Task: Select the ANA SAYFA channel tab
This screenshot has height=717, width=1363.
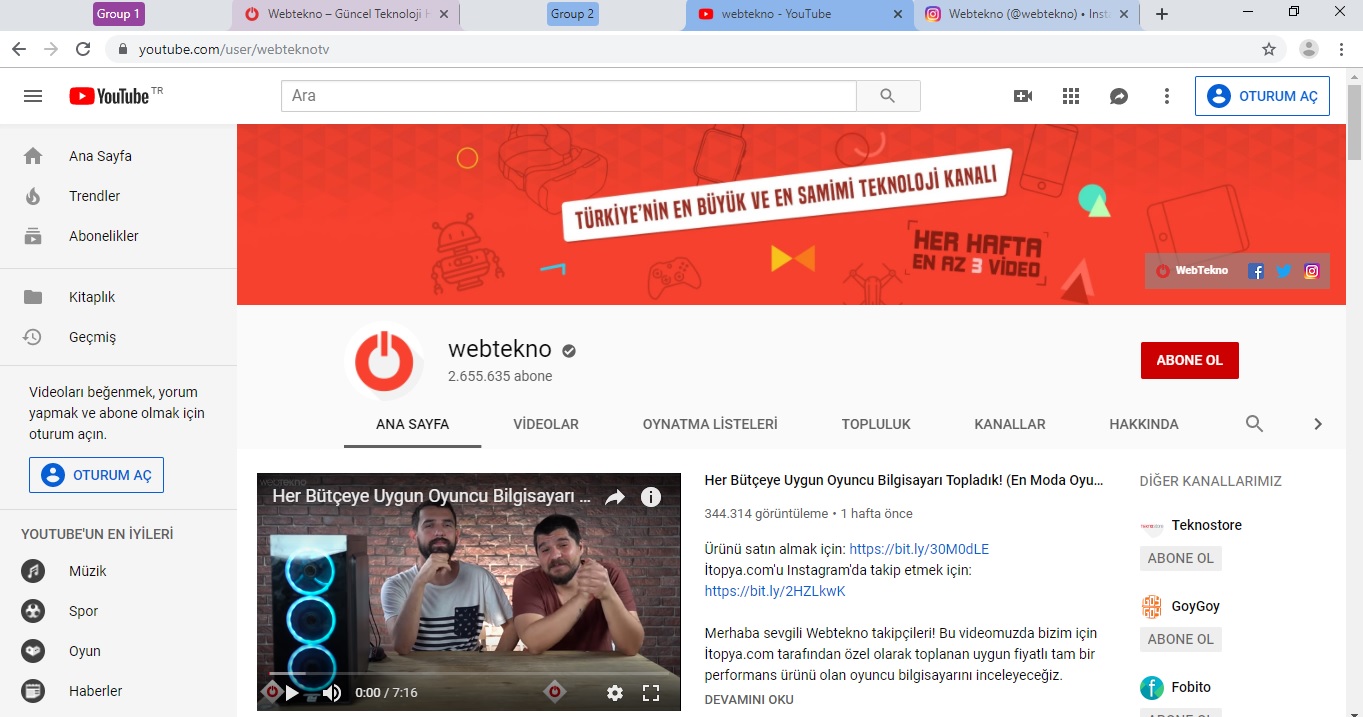Action: 412,424
